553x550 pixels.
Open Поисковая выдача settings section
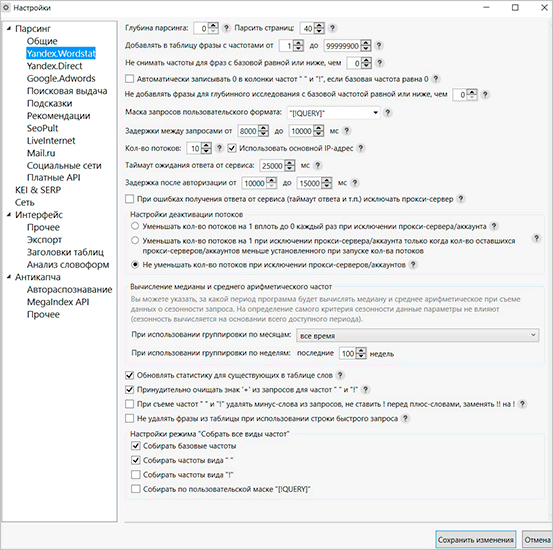click(67, 91)
